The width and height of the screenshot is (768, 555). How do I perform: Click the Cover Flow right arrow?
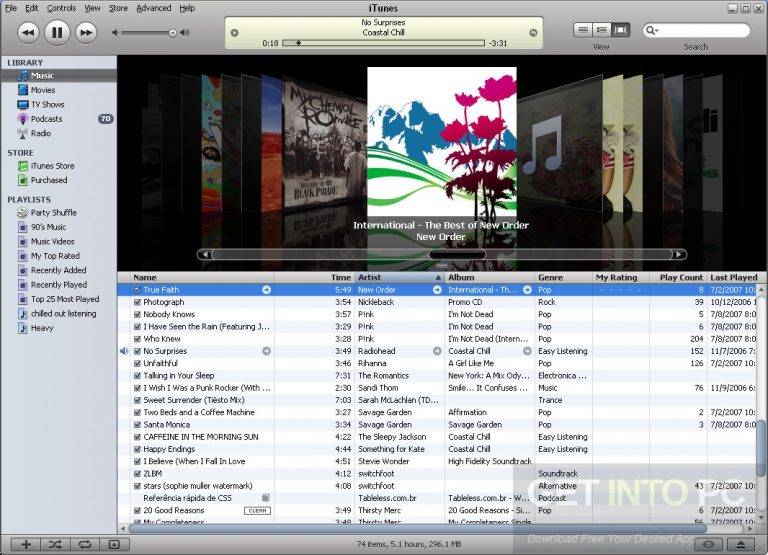coord(679,254)
